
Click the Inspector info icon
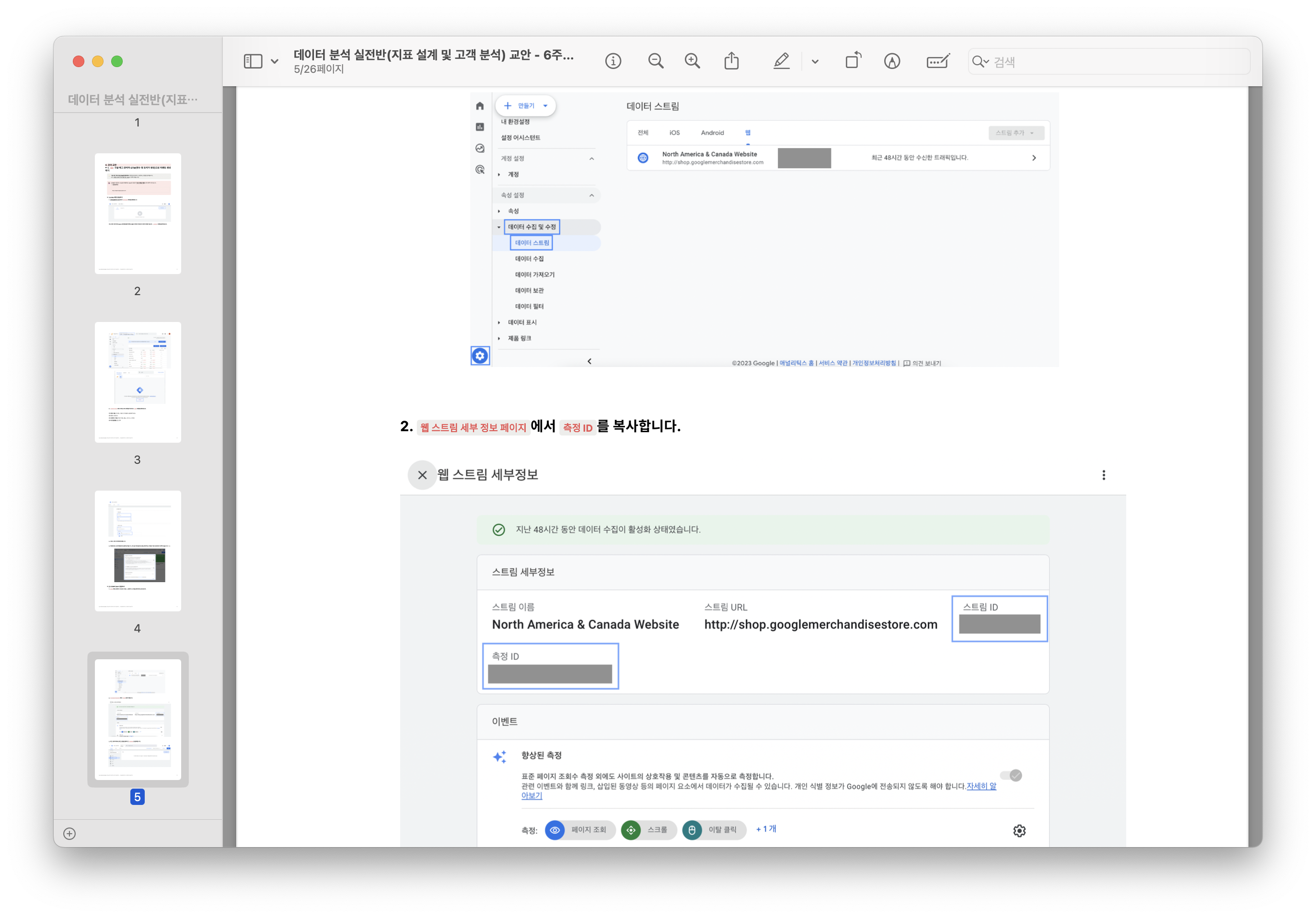(x=613, y=61)
